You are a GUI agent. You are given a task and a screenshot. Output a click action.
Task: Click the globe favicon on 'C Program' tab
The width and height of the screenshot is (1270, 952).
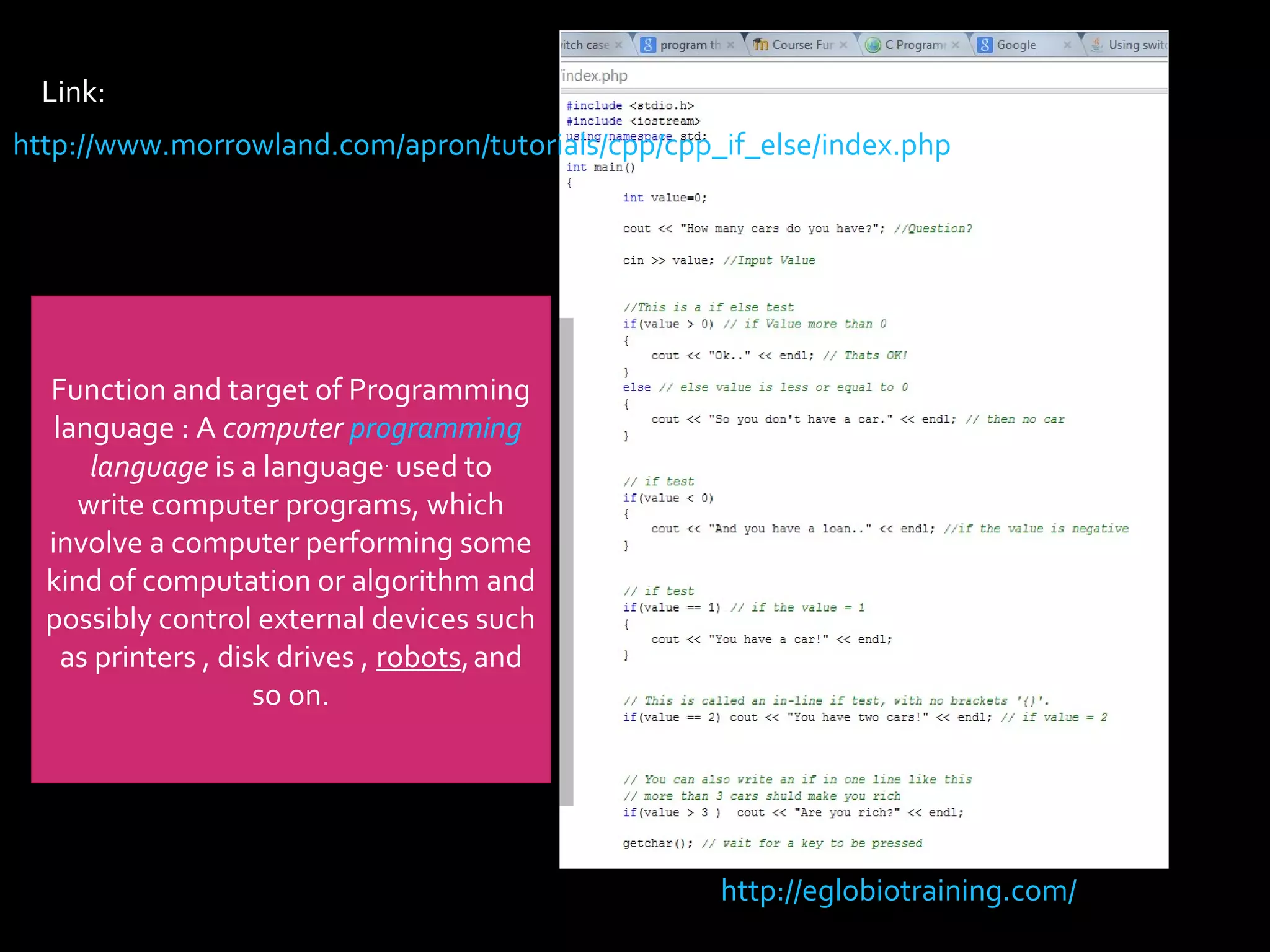873,45
